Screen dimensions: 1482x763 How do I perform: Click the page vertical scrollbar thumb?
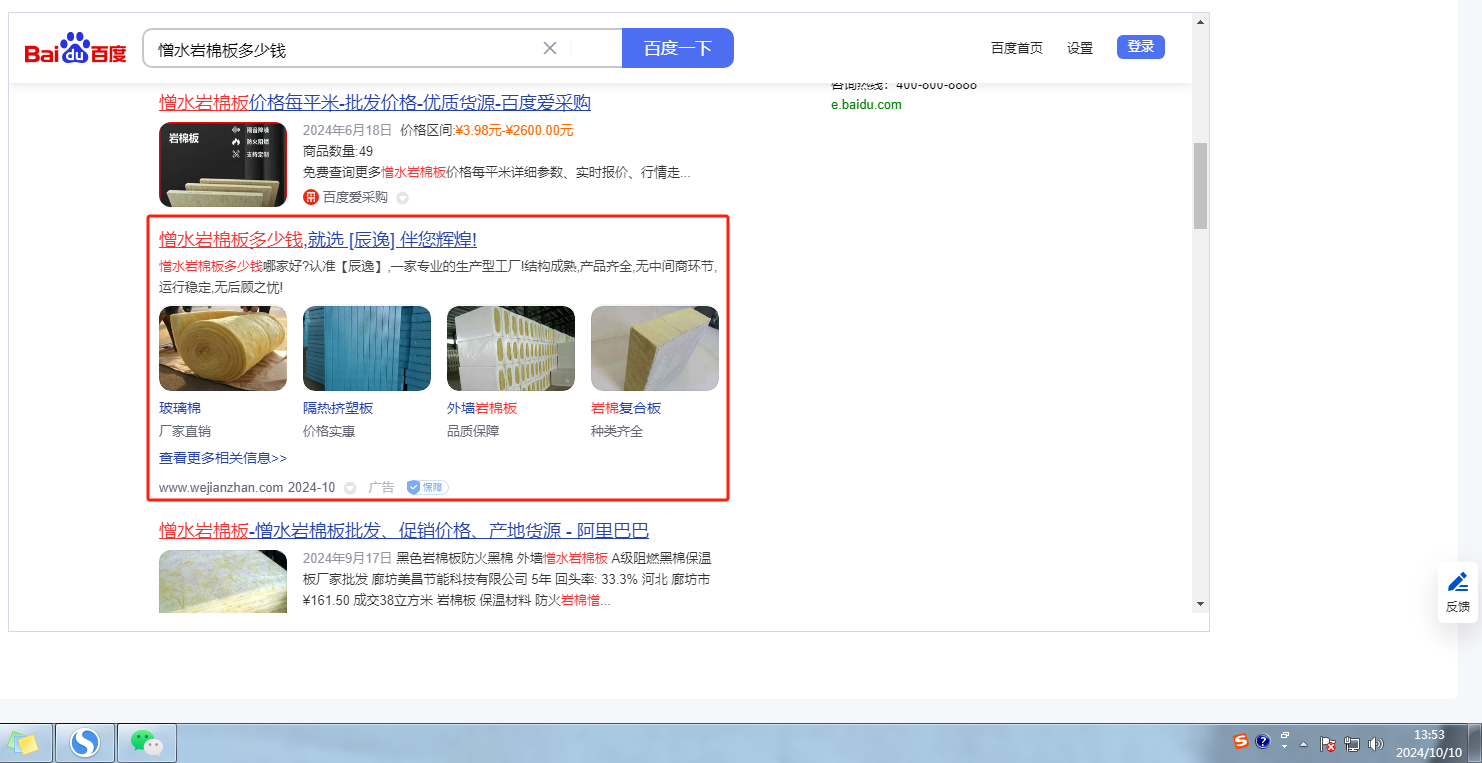(1200, 186)
